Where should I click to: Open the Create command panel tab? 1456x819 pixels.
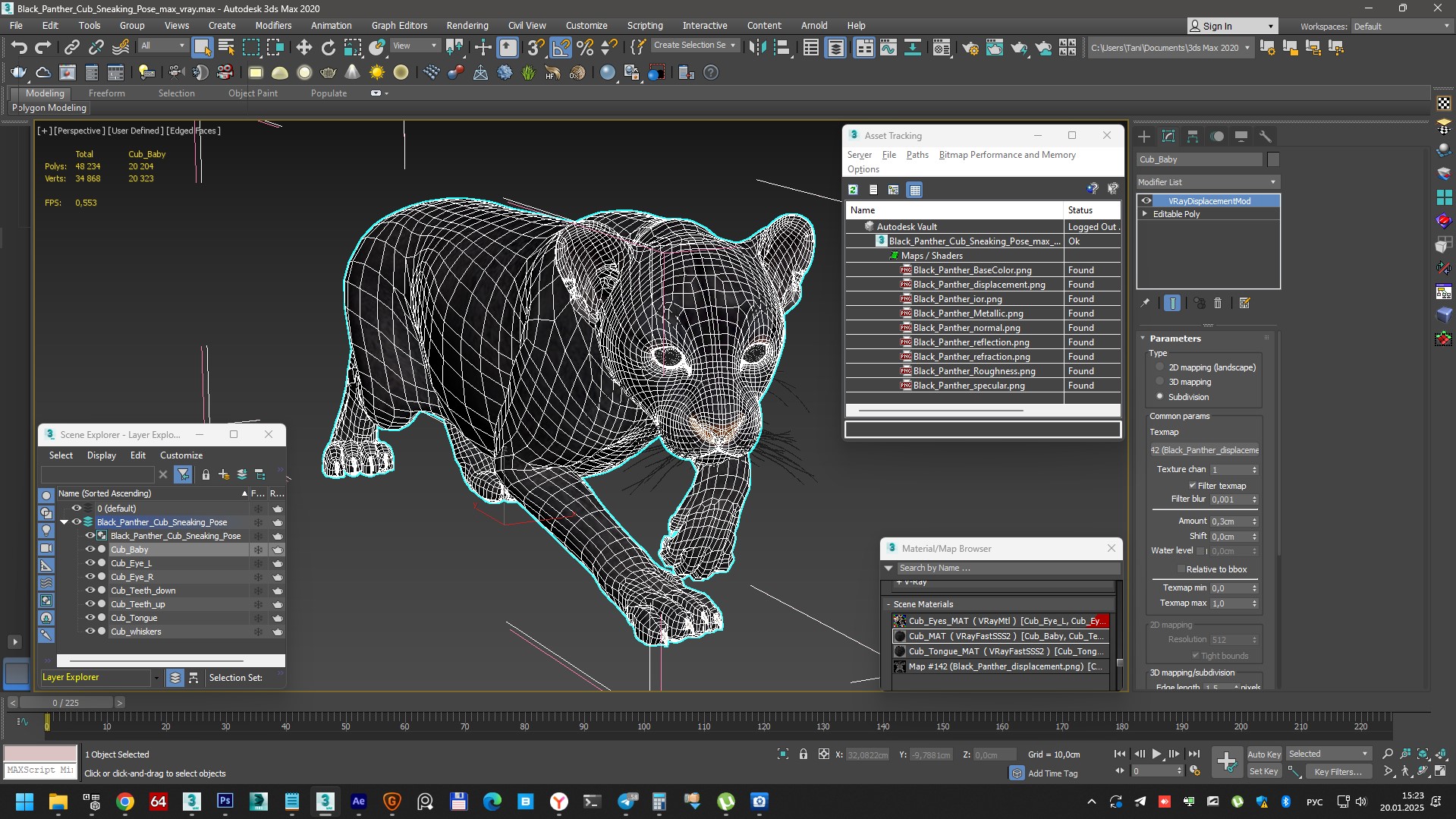[x=1144, y=137]
